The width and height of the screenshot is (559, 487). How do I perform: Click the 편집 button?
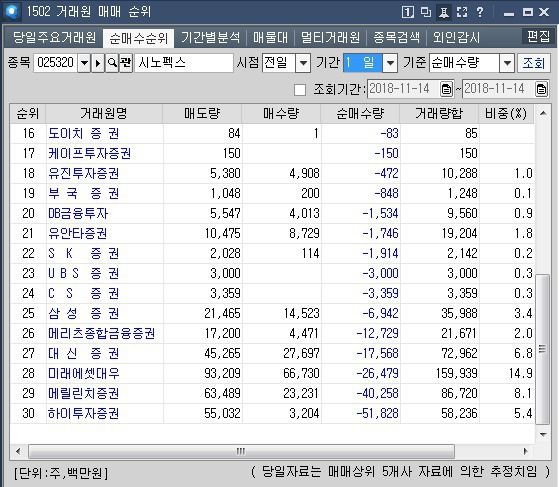pyautogui.click(x=538, y=36)
